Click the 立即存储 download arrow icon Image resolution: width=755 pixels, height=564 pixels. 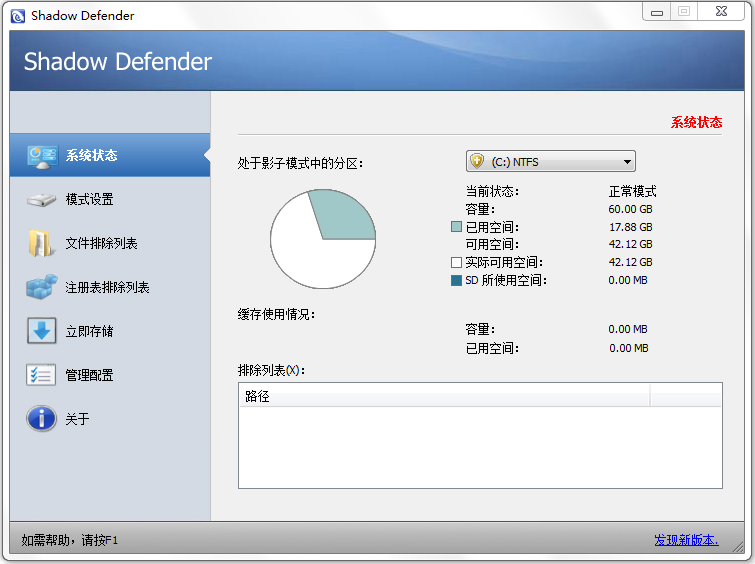coord(41,330)
